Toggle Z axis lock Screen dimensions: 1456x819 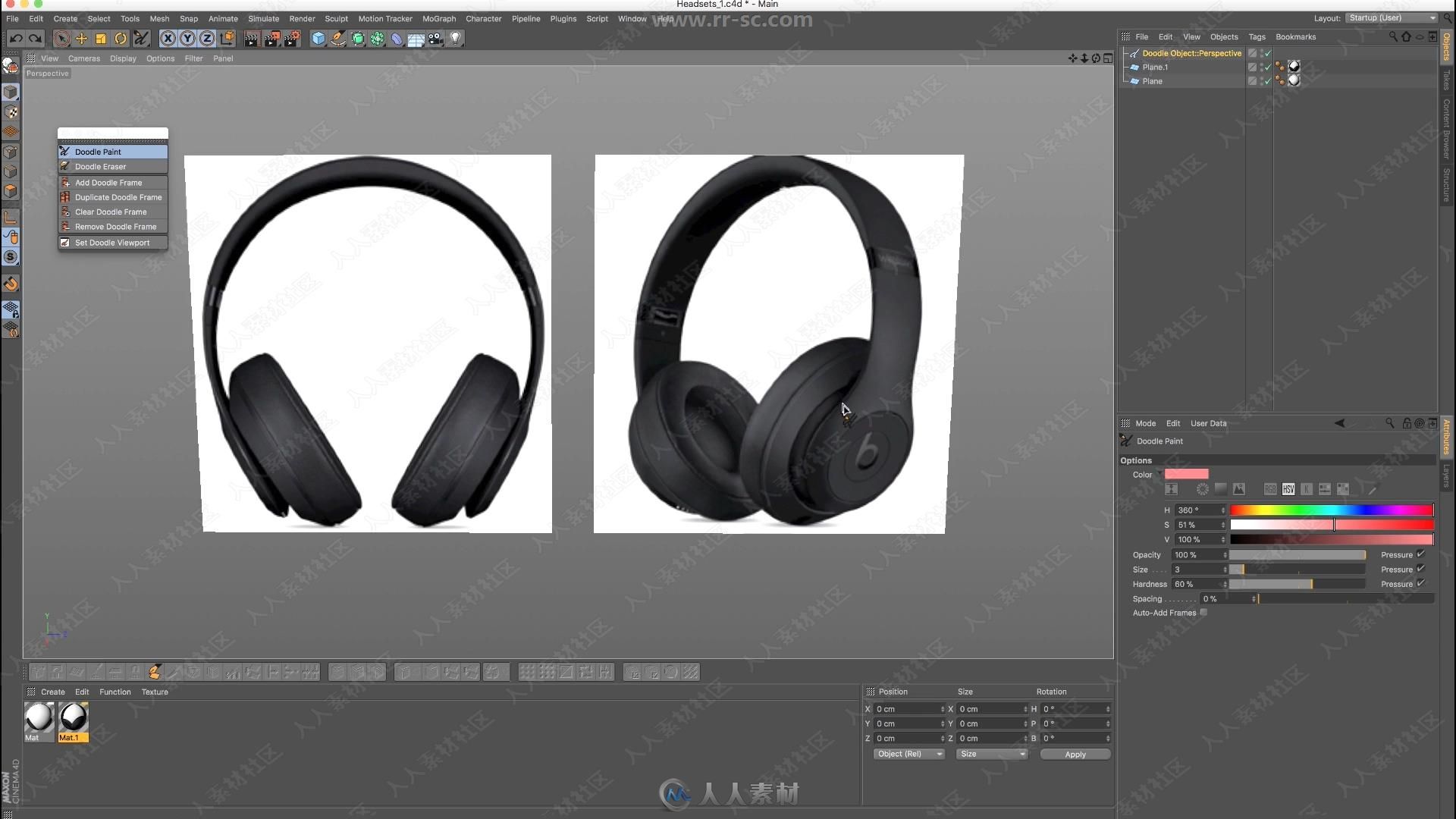(x=207, y=38)
